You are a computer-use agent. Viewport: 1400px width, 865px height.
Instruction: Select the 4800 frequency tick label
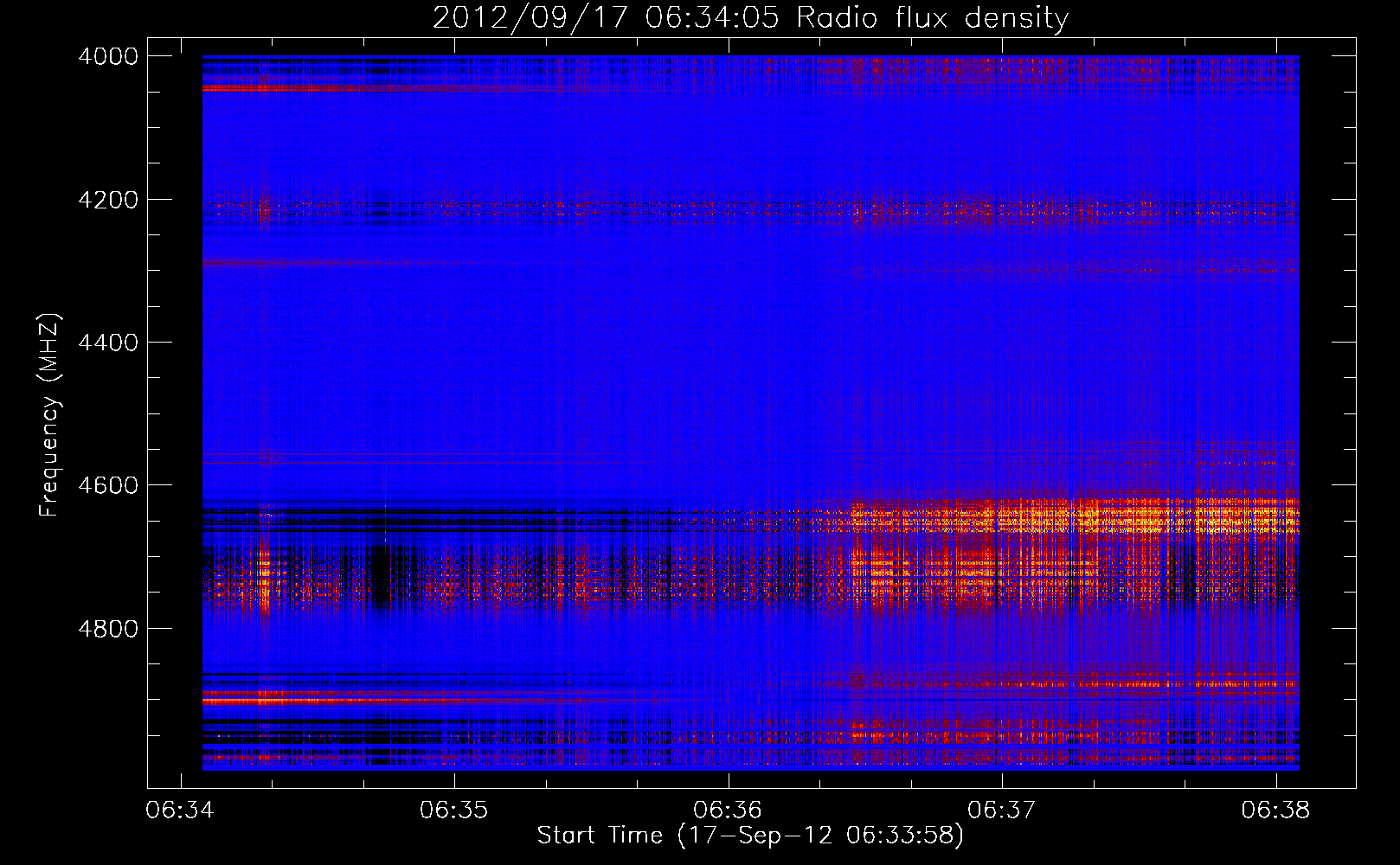pos(108,628)
